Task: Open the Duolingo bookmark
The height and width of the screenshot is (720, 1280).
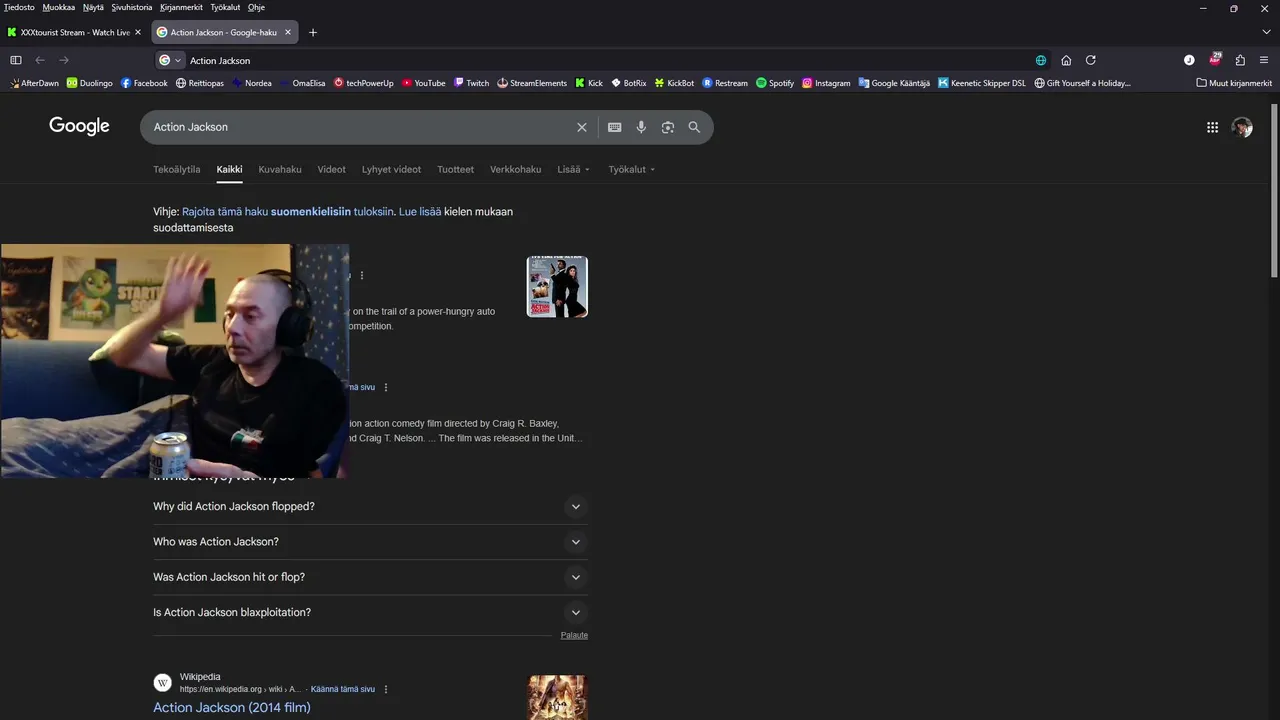Action: 90,83
